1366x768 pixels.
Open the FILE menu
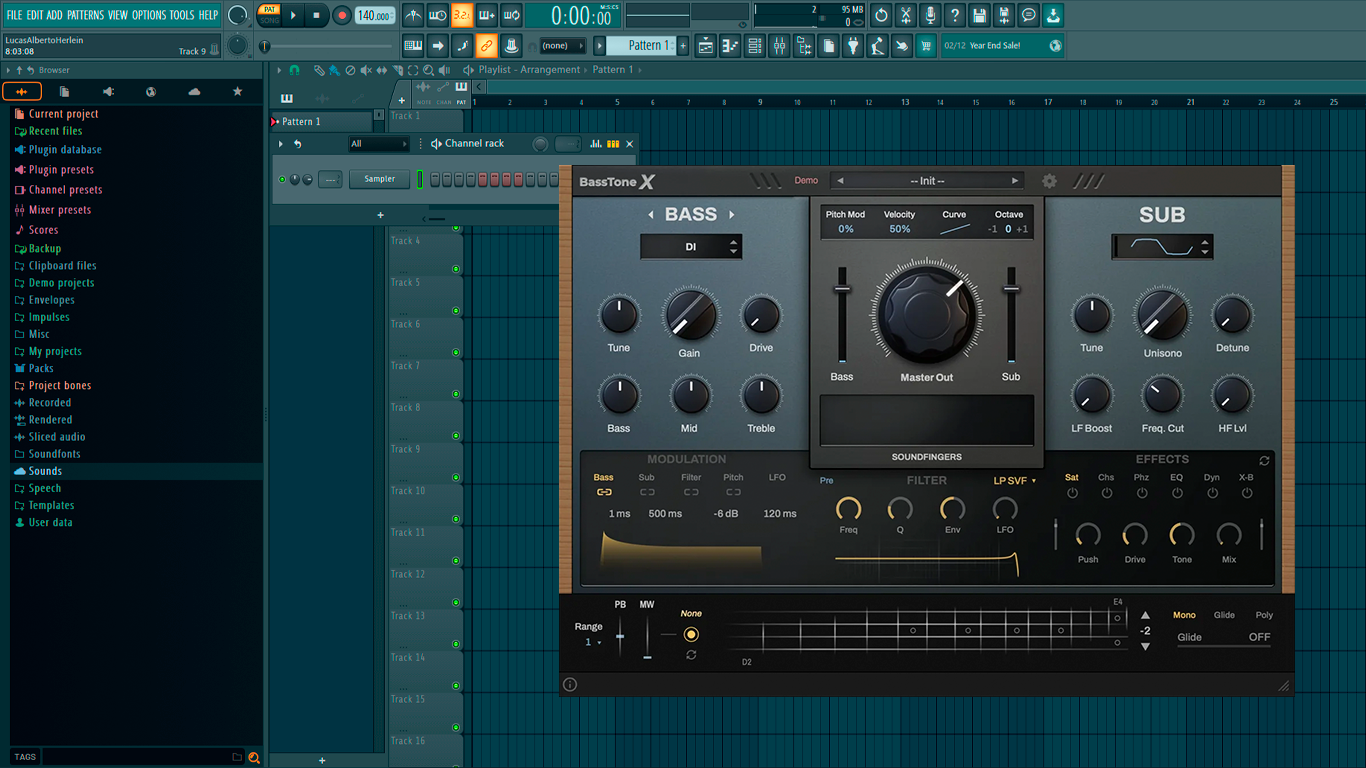(x=14, y=15)
